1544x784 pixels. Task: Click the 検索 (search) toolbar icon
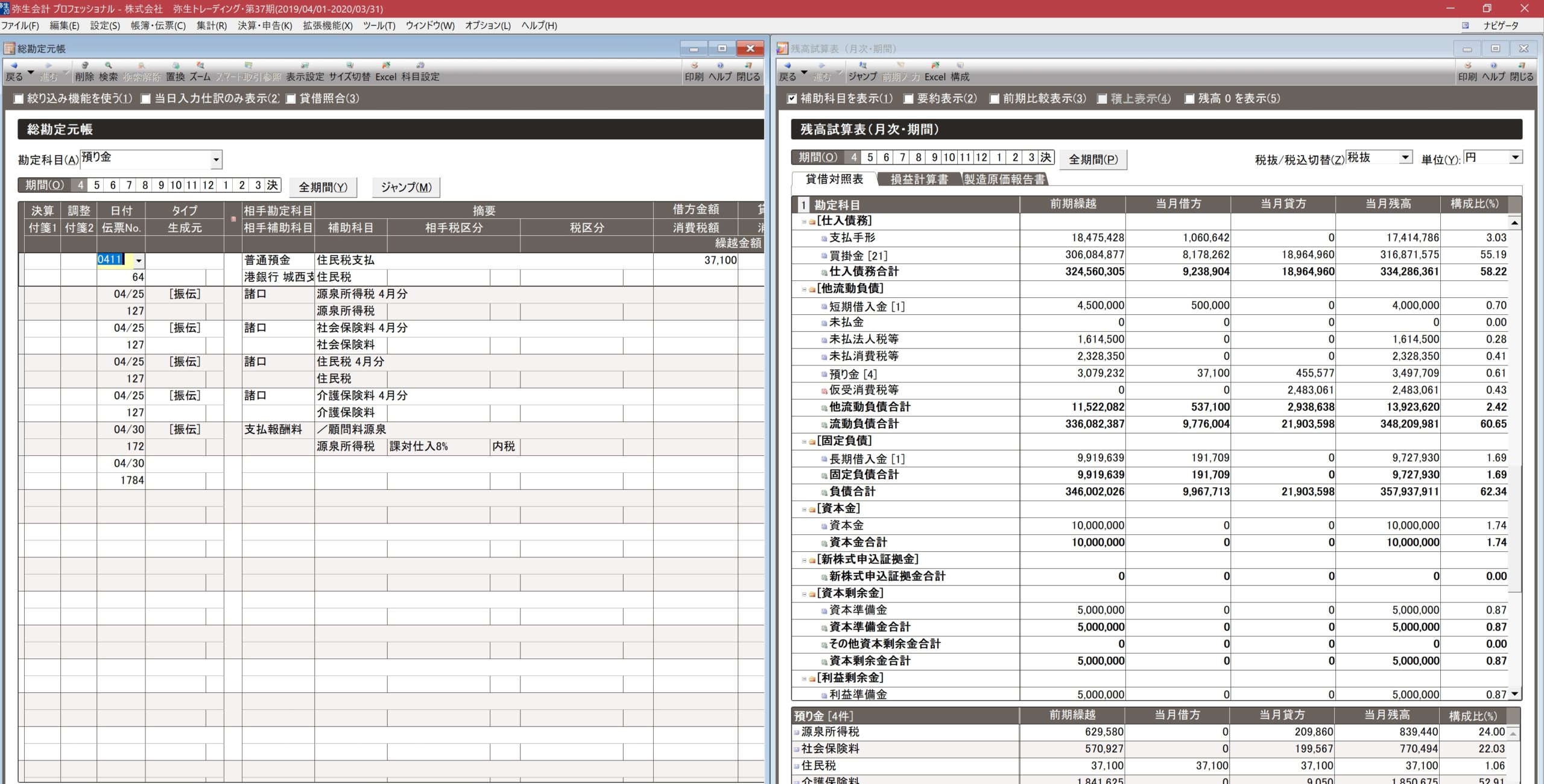109,71
